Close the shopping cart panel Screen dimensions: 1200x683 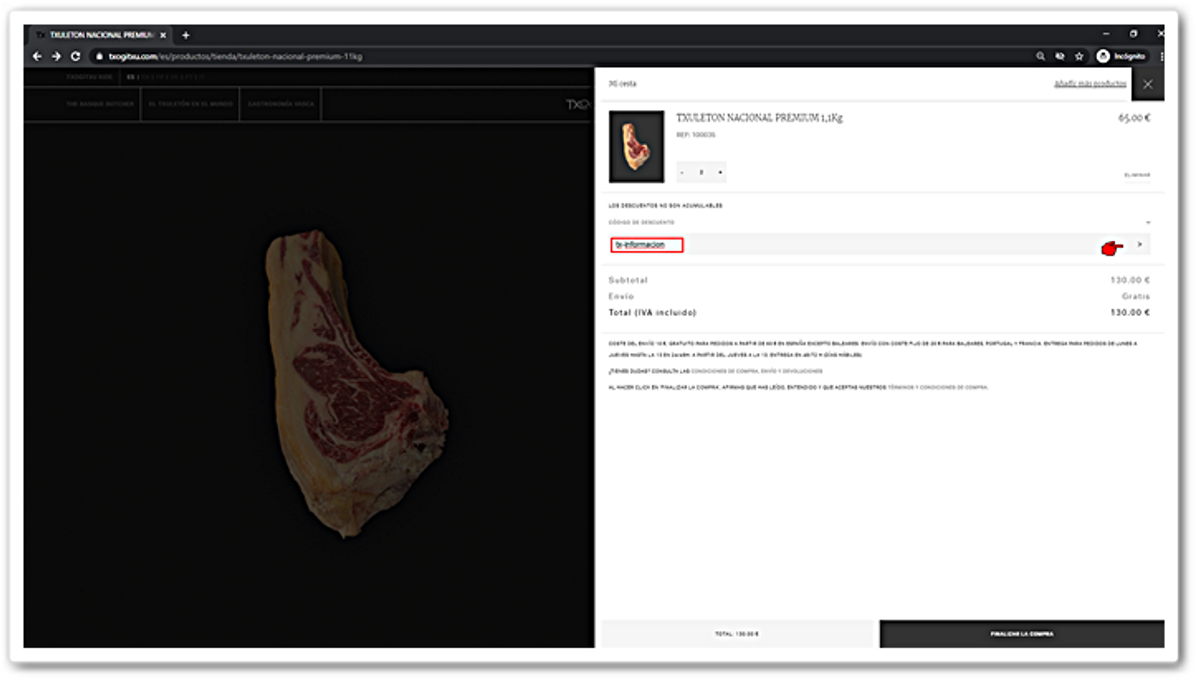tap(1147, 85)
